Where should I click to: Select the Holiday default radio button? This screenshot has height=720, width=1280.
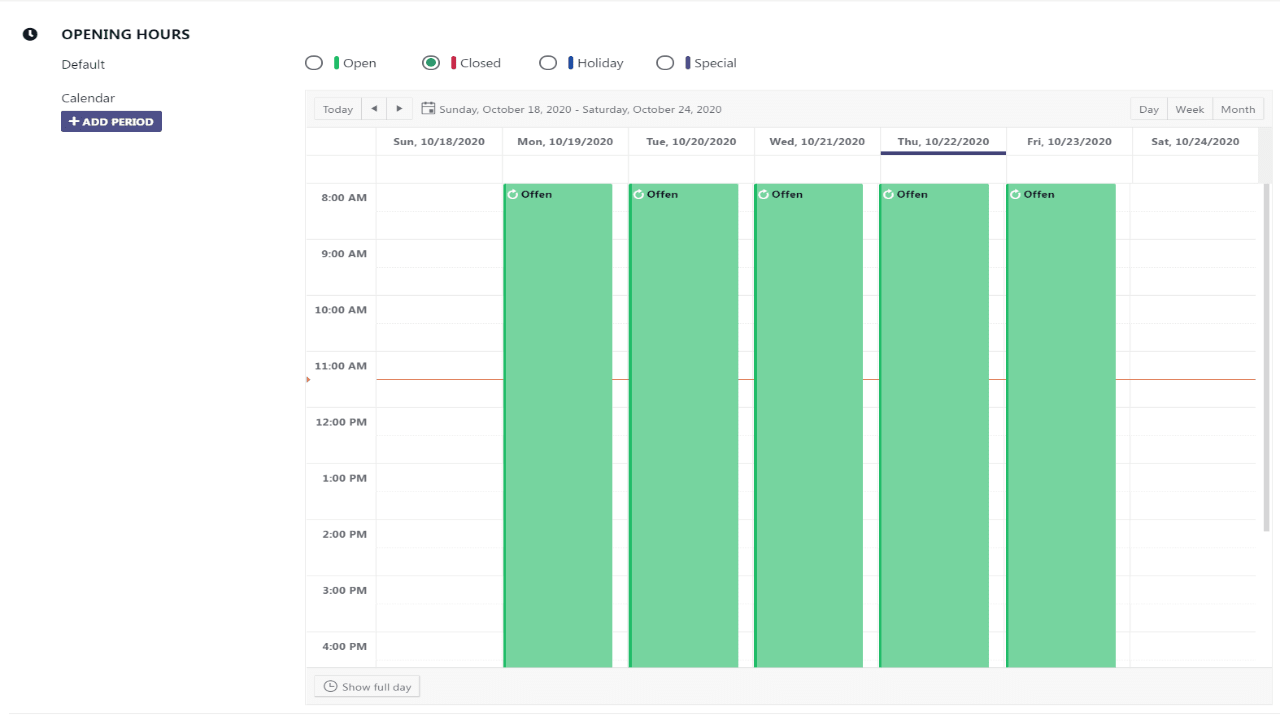548,63
